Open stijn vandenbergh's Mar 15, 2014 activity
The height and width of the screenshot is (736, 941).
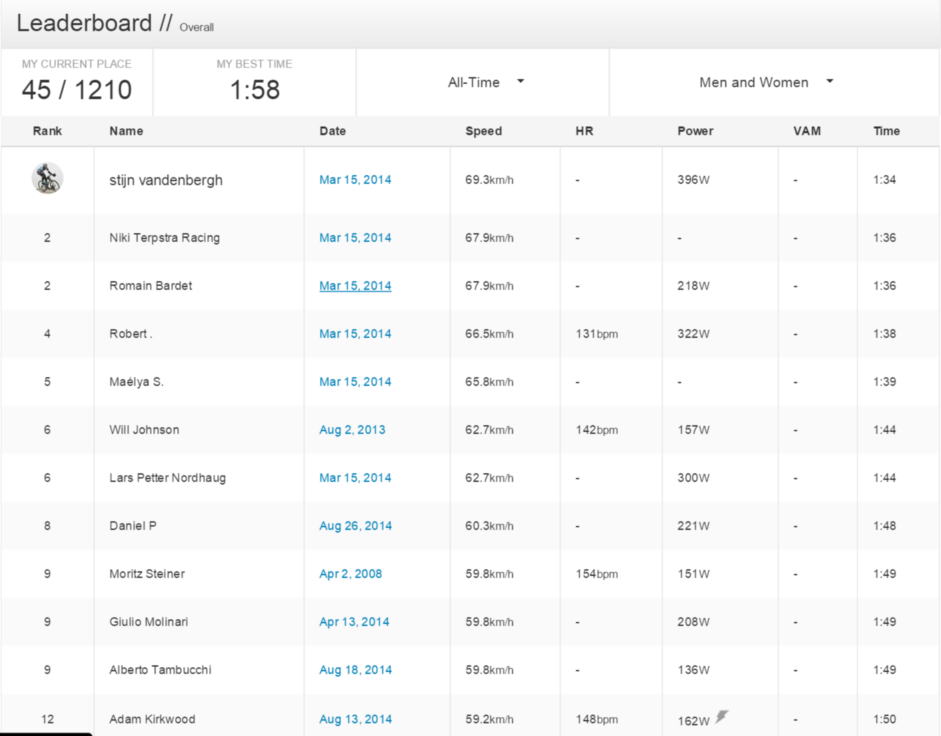point(355,180)
